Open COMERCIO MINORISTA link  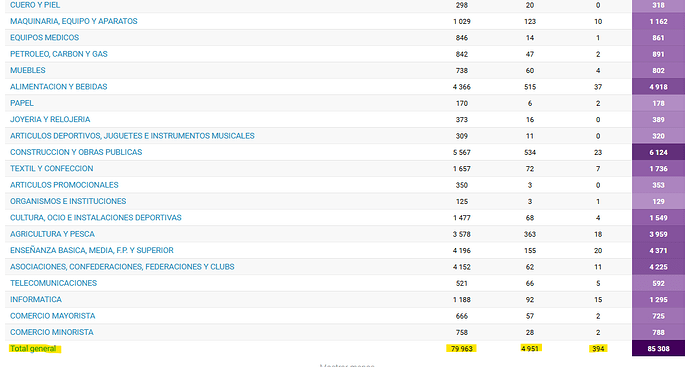(x=51, y=332)
